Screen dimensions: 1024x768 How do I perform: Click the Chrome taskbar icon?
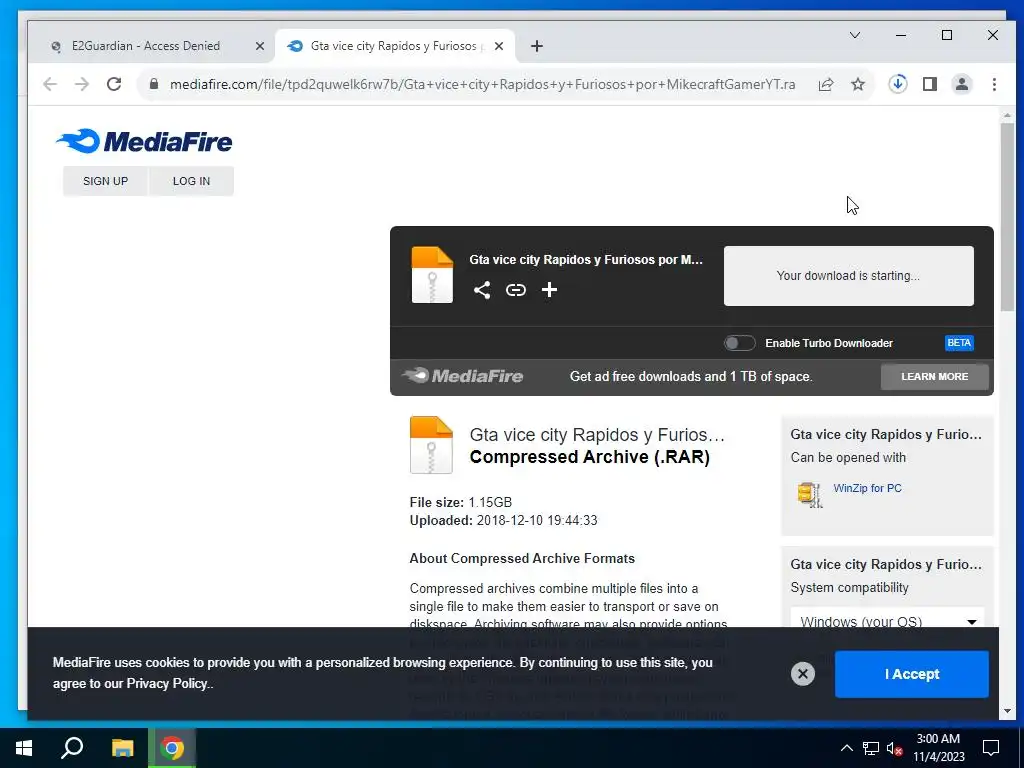172,748
